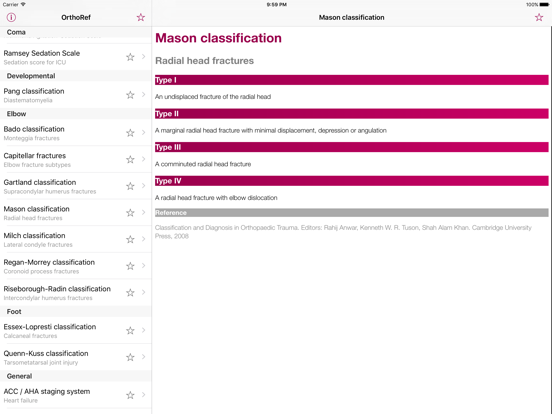Star Mason classification in the list
Viewport: 552px width, 414px height.
pos(130,213)
